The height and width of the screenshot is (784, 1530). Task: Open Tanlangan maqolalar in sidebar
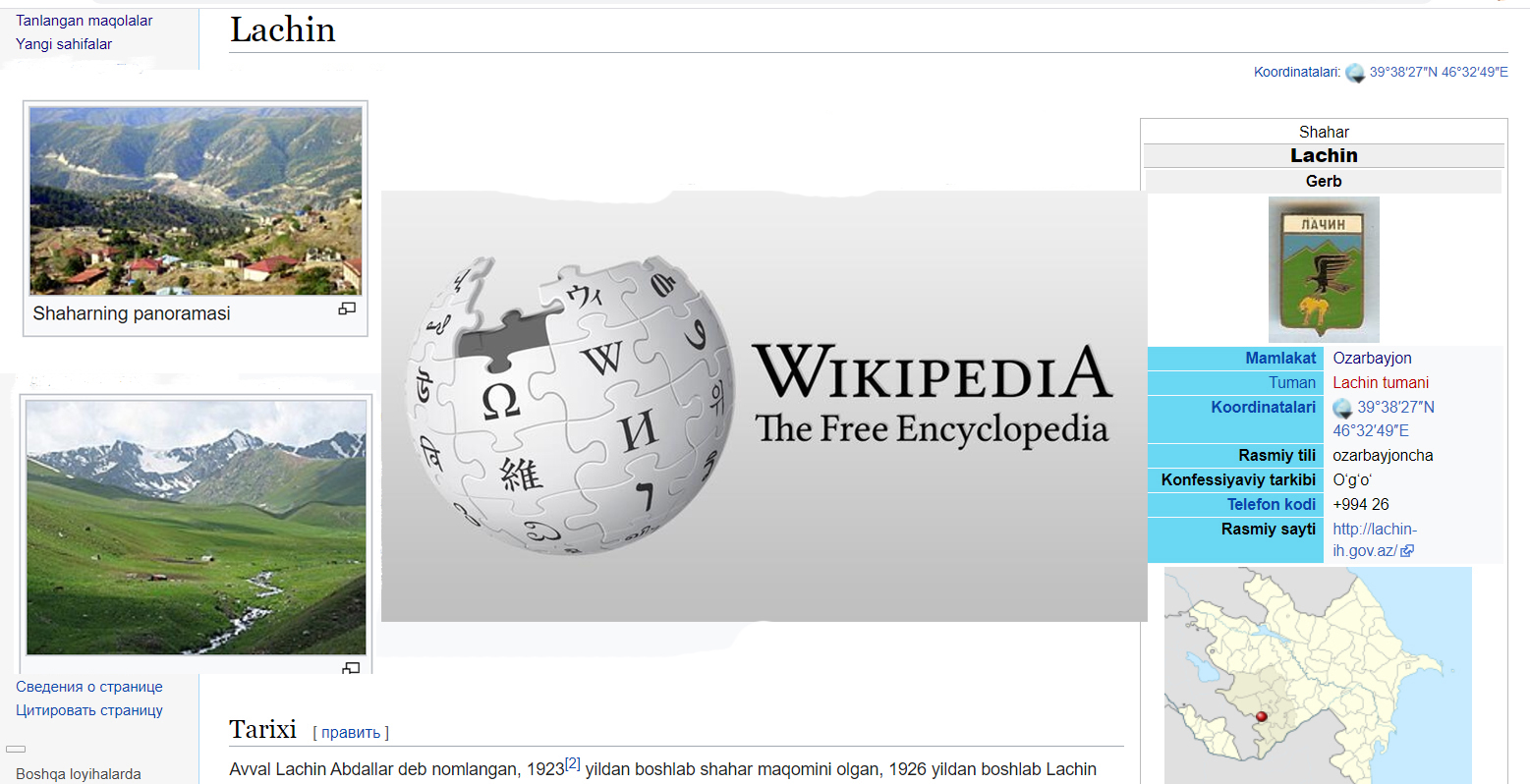[x=85, y=21]
